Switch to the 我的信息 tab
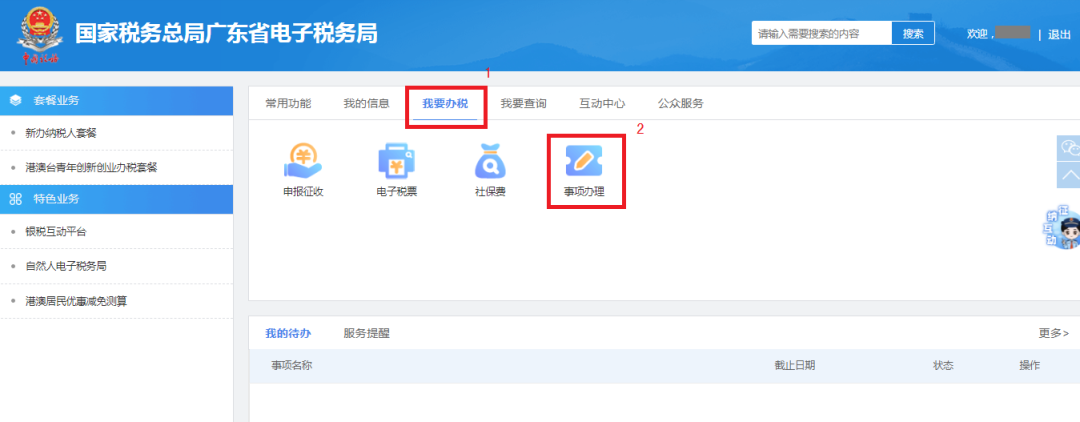 click(x=366, y=104)
